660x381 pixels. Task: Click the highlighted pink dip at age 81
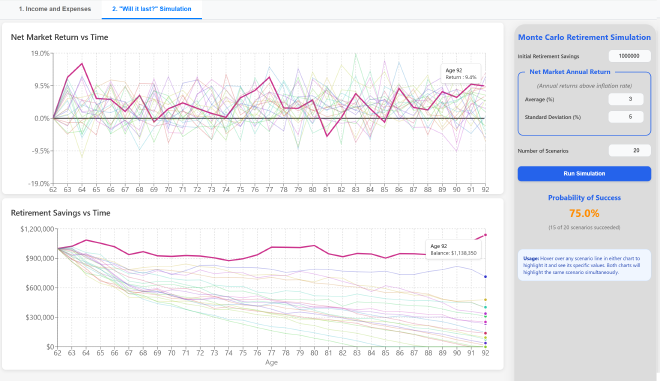[x=327, y=136]
